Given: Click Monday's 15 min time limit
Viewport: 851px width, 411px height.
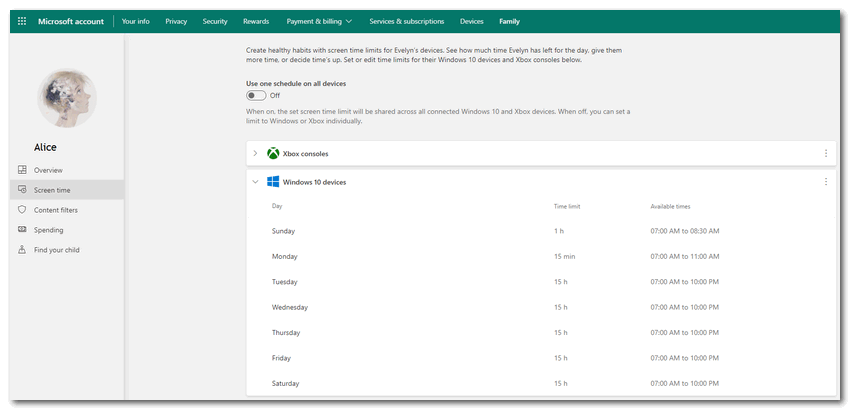Looking at the screenshot, I should (564, 256).
